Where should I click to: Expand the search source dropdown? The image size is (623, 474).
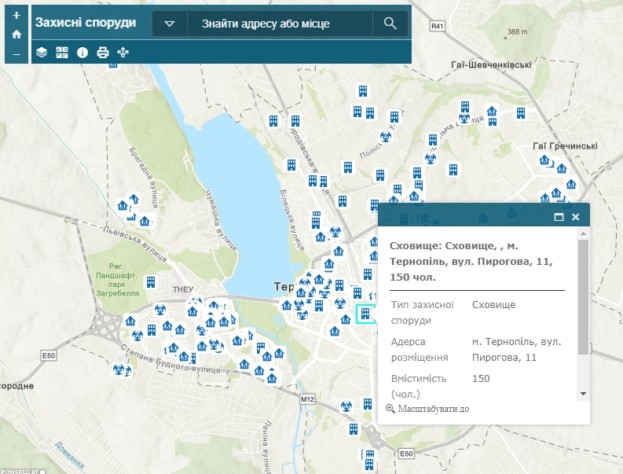click(169, 23)
